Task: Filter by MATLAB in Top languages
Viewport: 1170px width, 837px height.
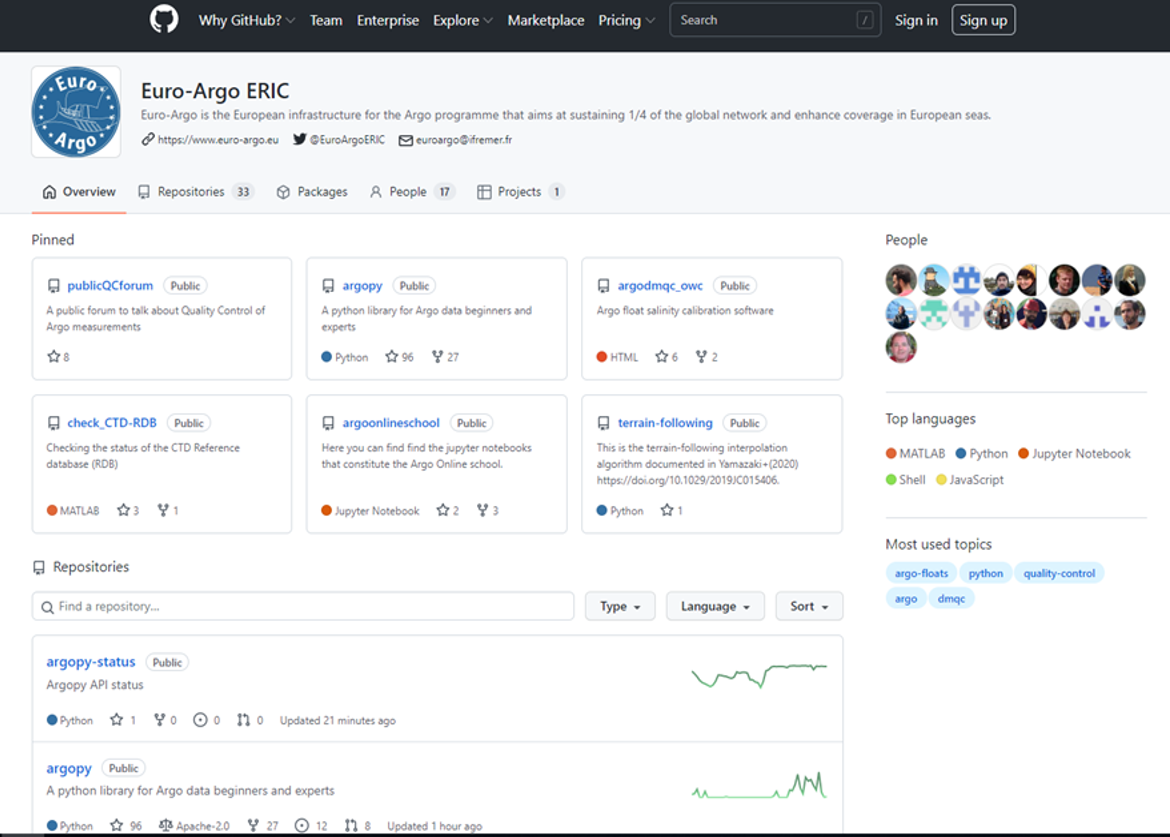Action: click(916, 454)
